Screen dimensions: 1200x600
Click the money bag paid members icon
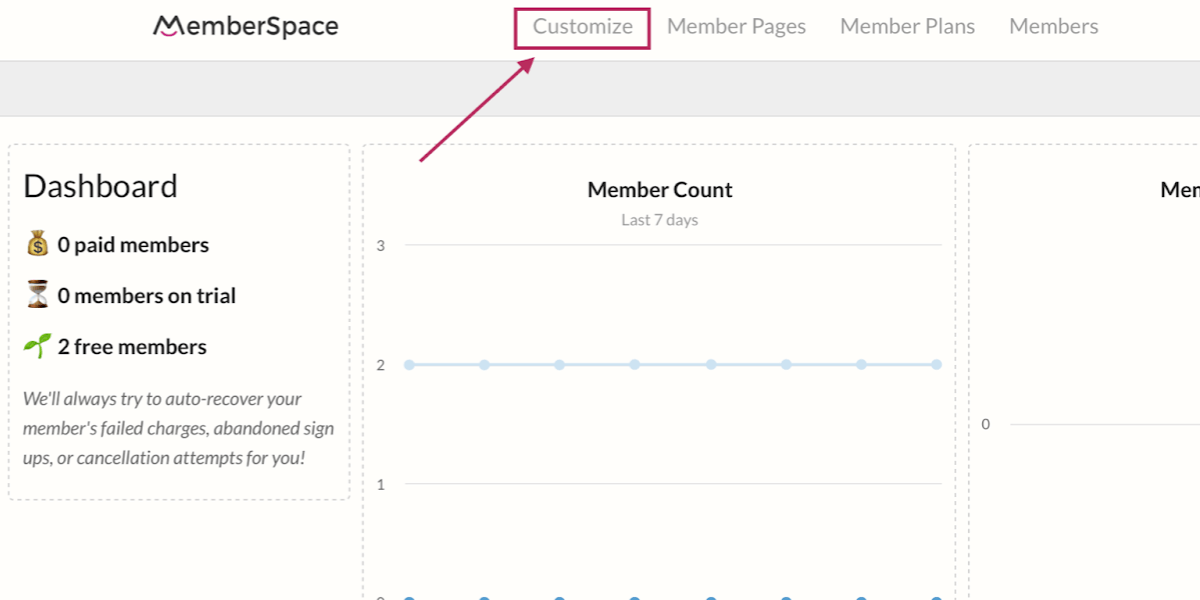(x=36, y=243)
